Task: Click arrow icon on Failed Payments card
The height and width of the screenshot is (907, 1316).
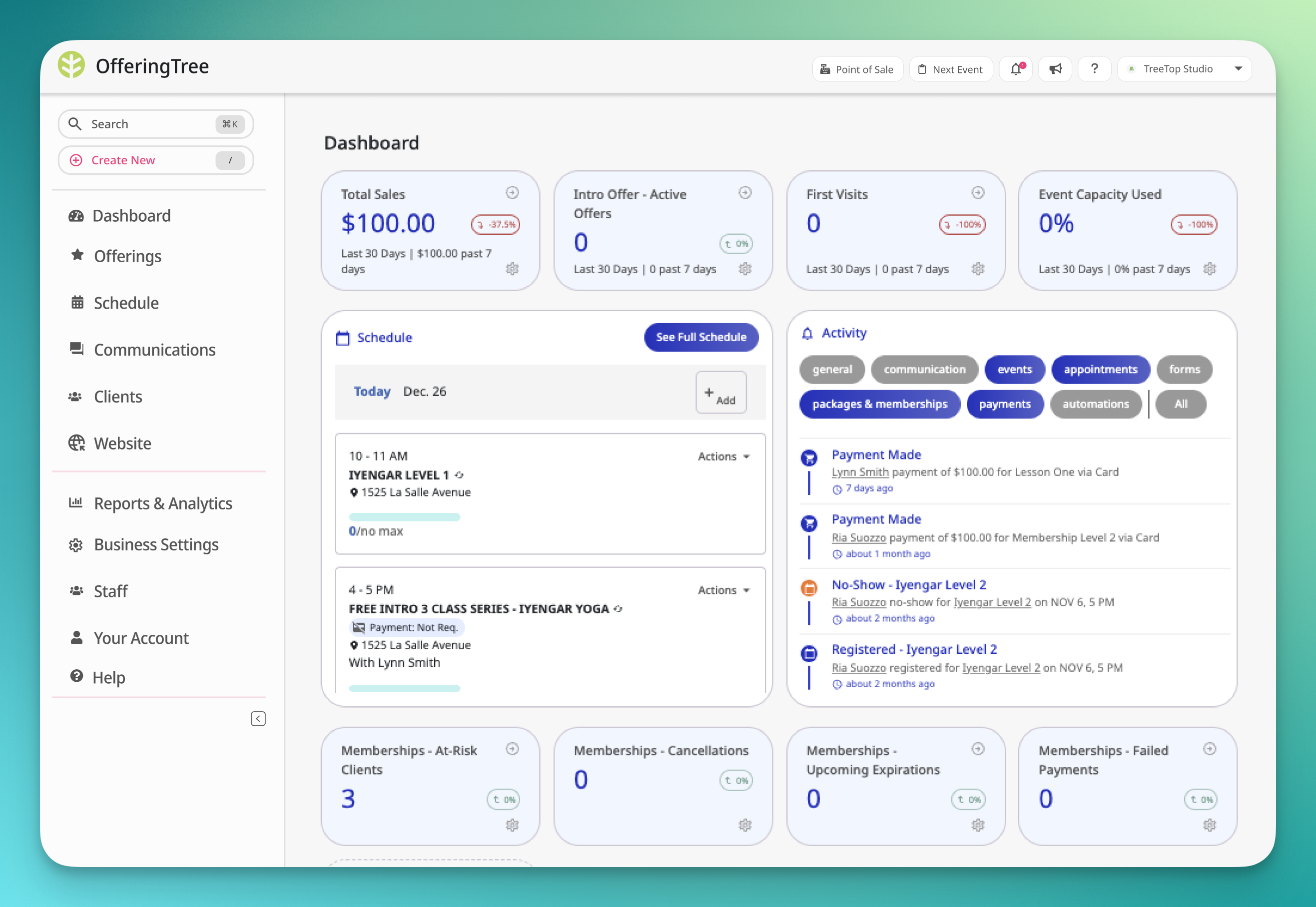Action: (1209, 749)
